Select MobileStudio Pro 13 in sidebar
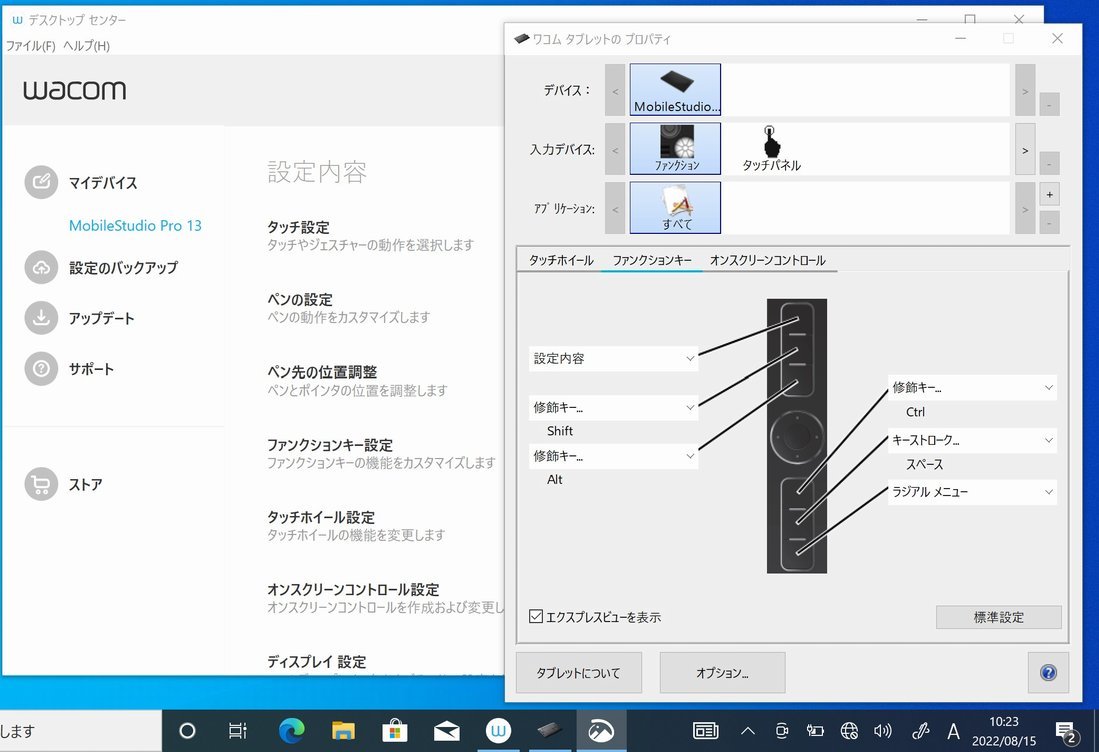 coord(135,225)
